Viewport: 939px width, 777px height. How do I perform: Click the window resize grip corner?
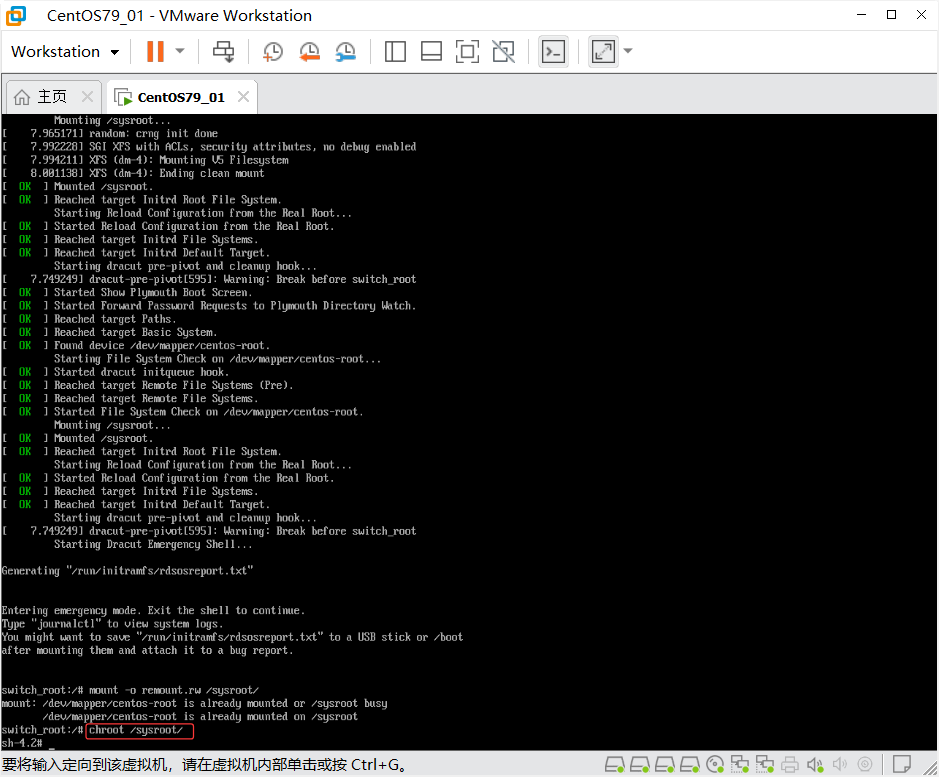[x=929, y=768]
